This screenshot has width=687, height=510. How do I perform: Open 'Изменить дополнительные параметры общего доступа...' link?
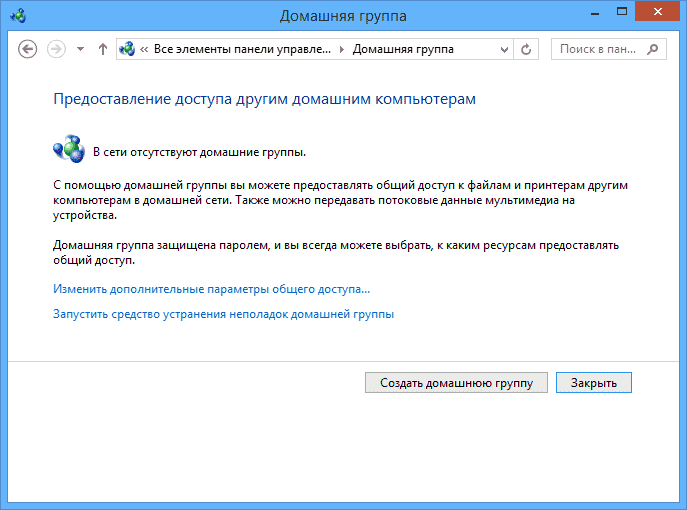click(x=212, y=289)
